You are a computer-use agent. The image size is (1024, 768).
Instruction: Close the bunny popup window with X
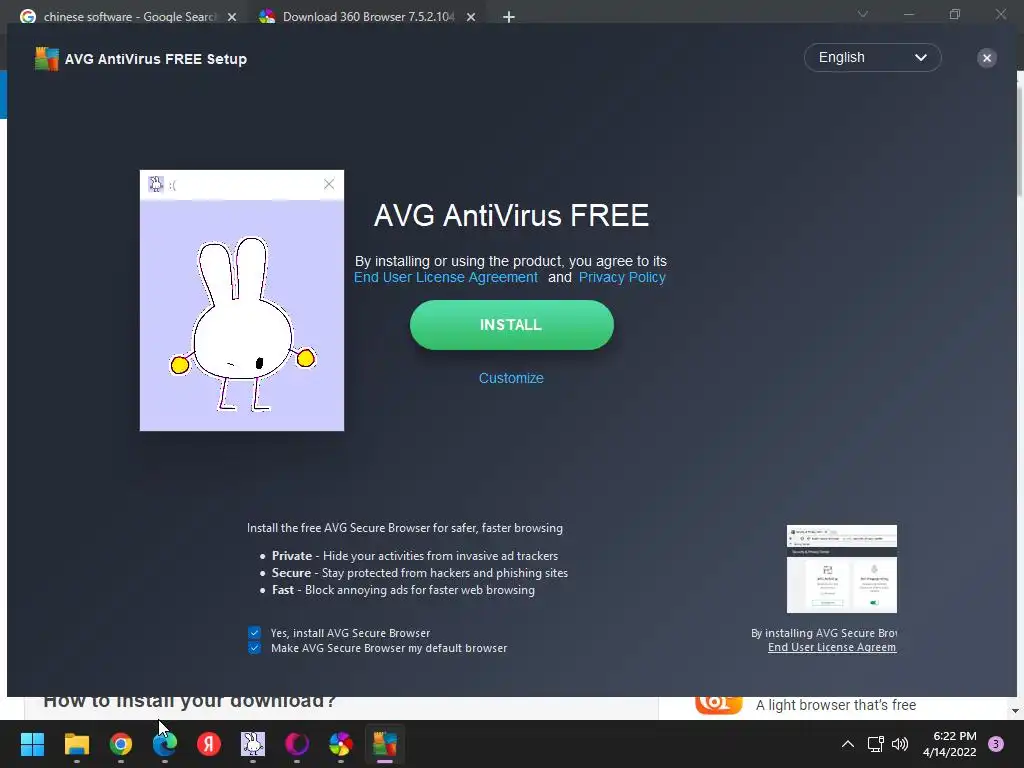click(x=328, y=184)
